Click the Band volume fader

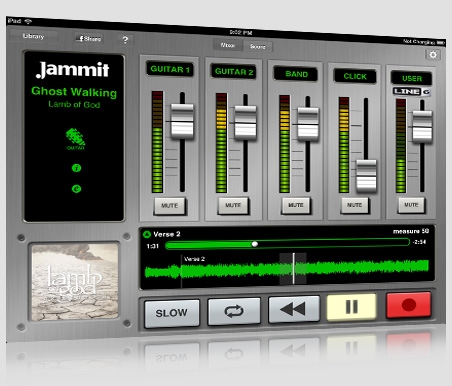308,124
